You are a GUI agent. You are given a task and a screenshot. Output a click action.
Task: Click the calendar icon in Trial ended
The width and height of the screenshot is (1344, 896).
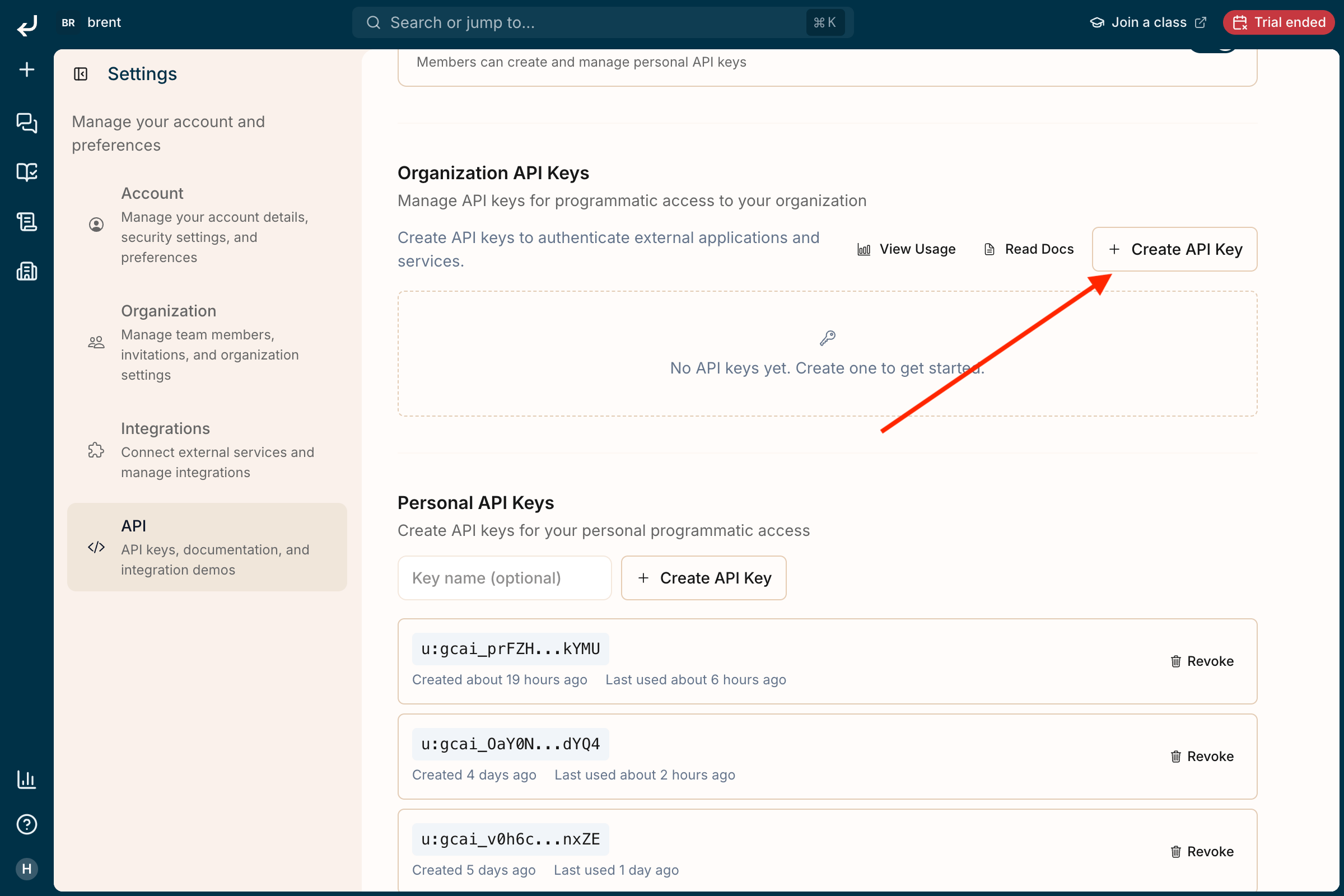[x=1240, y=22]
